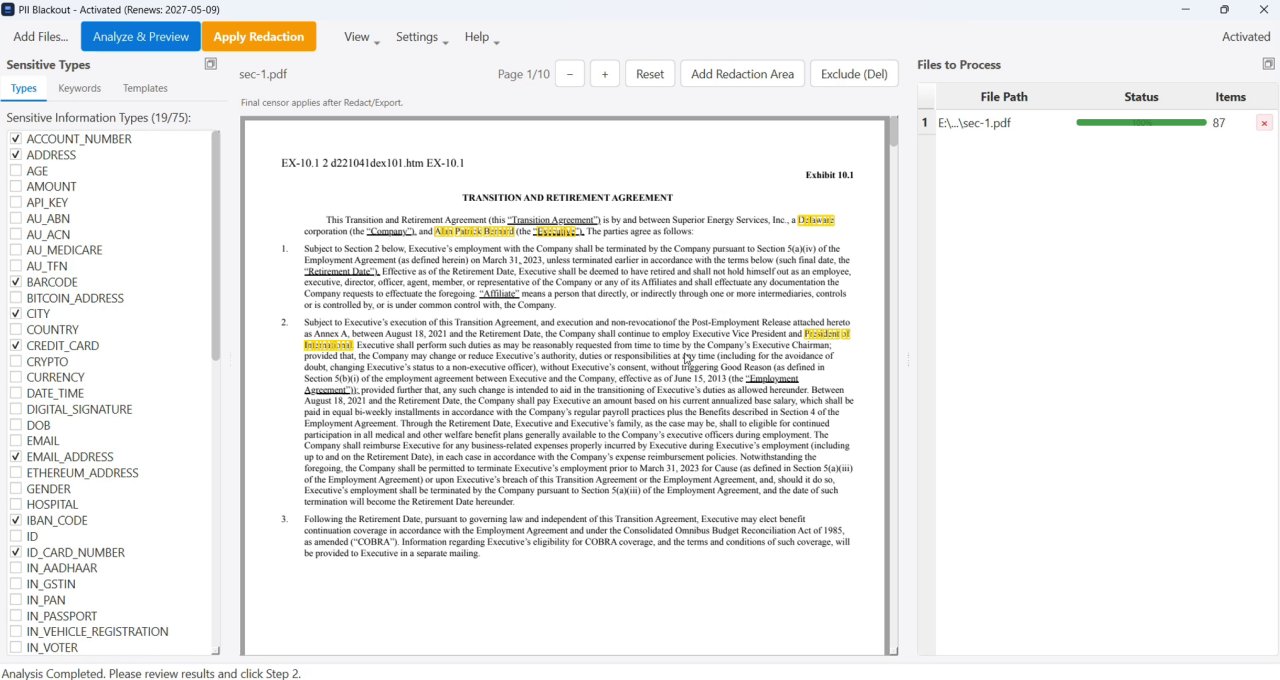
Task: Click the items count 87
Action: click(x=1218, y=123)
